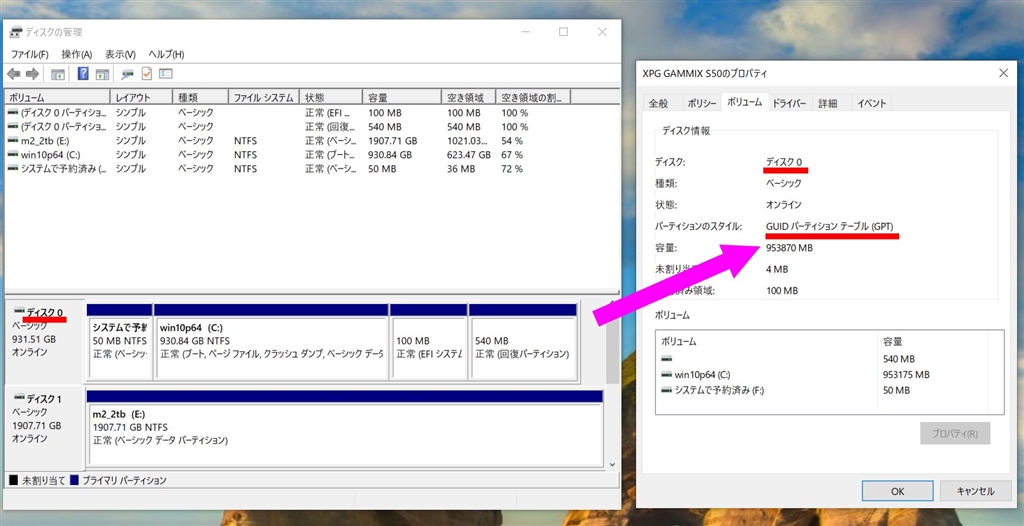Sort by the 状態 column header

pos(330,97)
